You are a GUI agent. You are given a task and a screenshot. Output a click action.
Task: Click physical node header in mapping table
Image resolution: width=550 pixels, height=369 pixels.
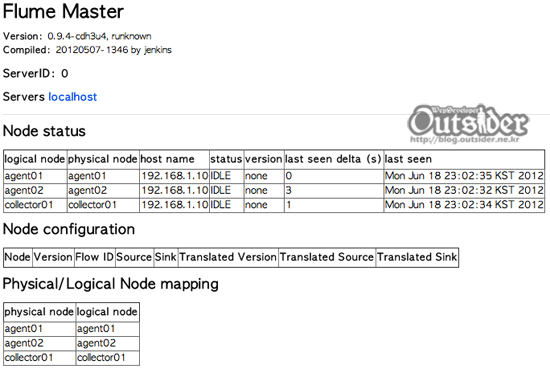[x=39, y=312]
